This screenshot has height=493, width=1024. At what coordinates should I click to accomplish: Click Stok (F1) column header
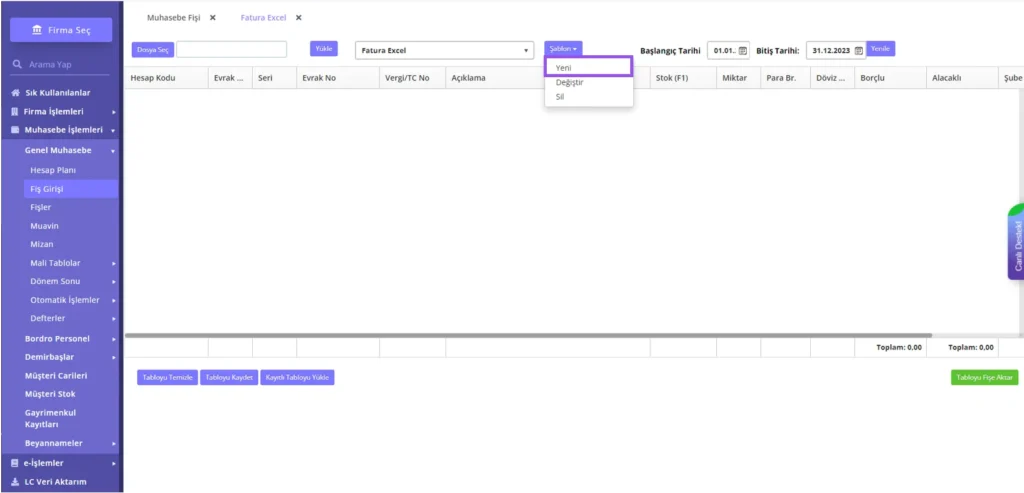(683, 78)
